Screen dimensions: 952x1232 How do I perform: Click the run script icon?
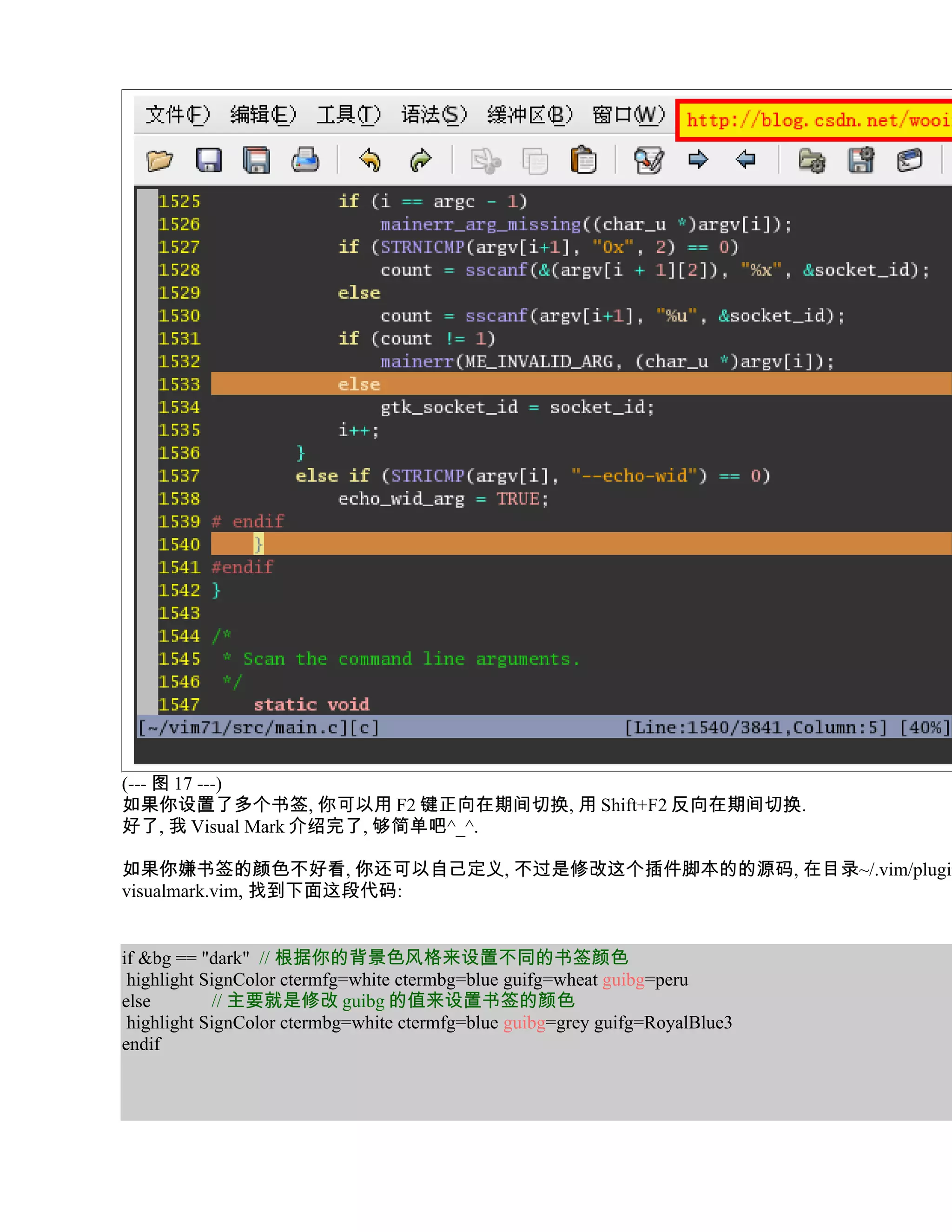point(910,160)
